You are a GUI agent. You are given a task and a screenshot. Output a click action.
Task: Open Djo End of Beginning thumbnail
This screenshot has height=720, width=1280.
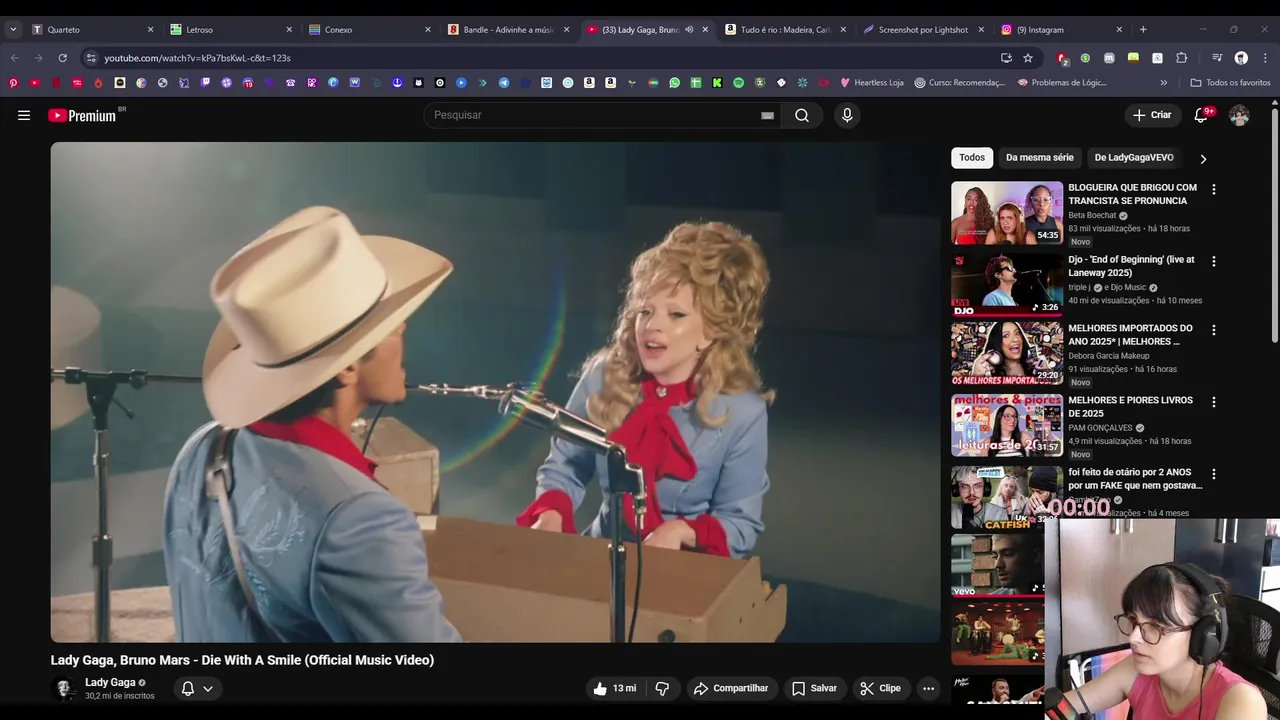point(1007,284)
